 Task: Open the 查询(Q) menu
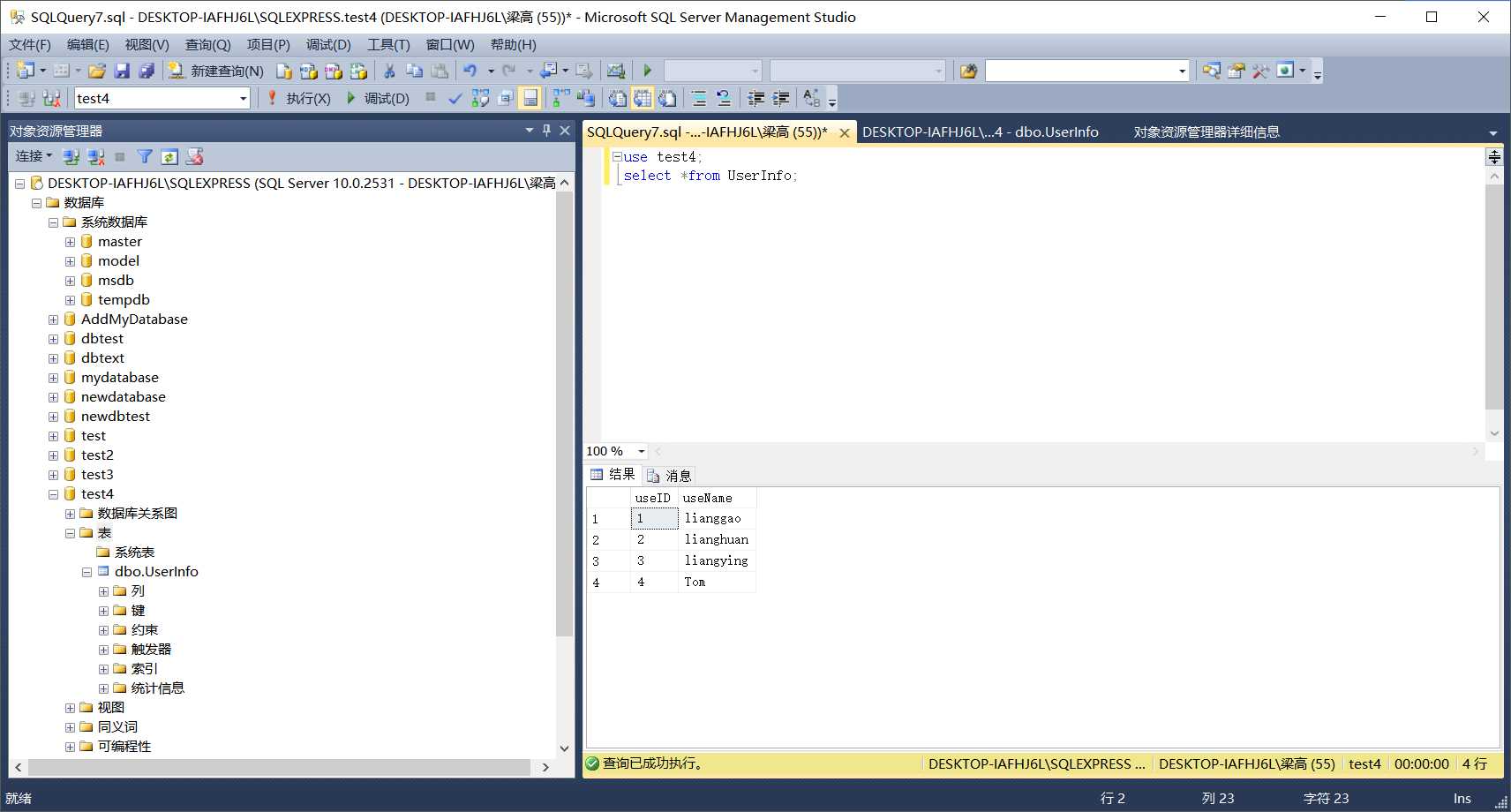(x=207, y=44)
